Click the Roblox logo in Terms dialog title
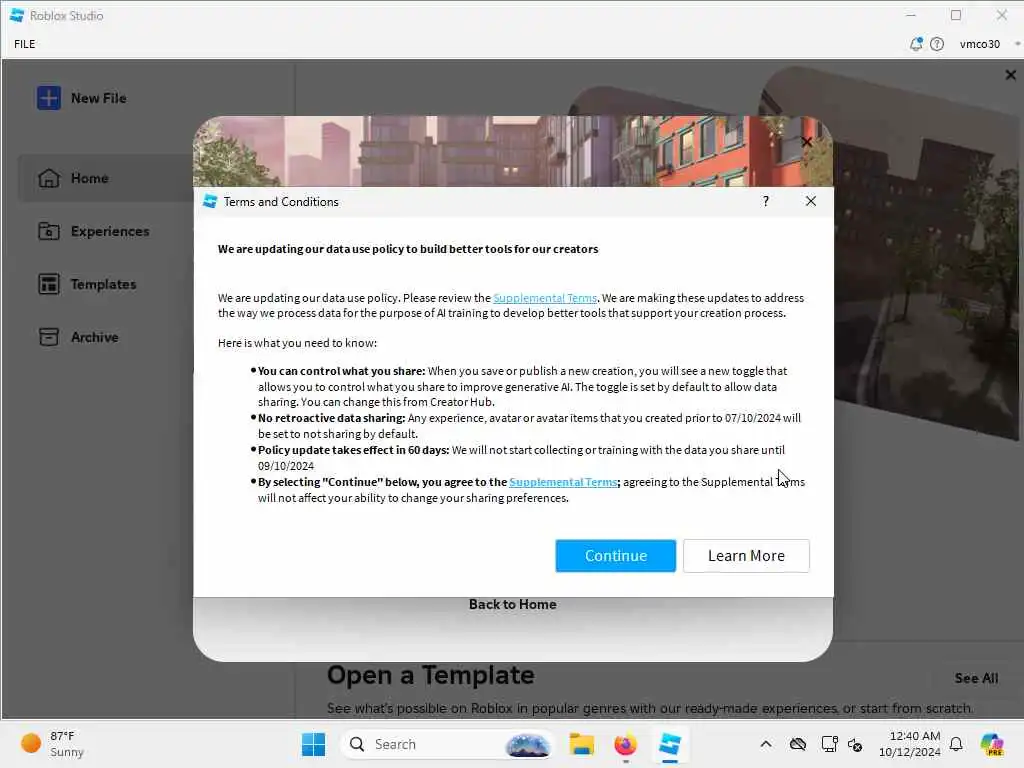The width and height of the screenshot is (1024, 768). pos(210,201)
